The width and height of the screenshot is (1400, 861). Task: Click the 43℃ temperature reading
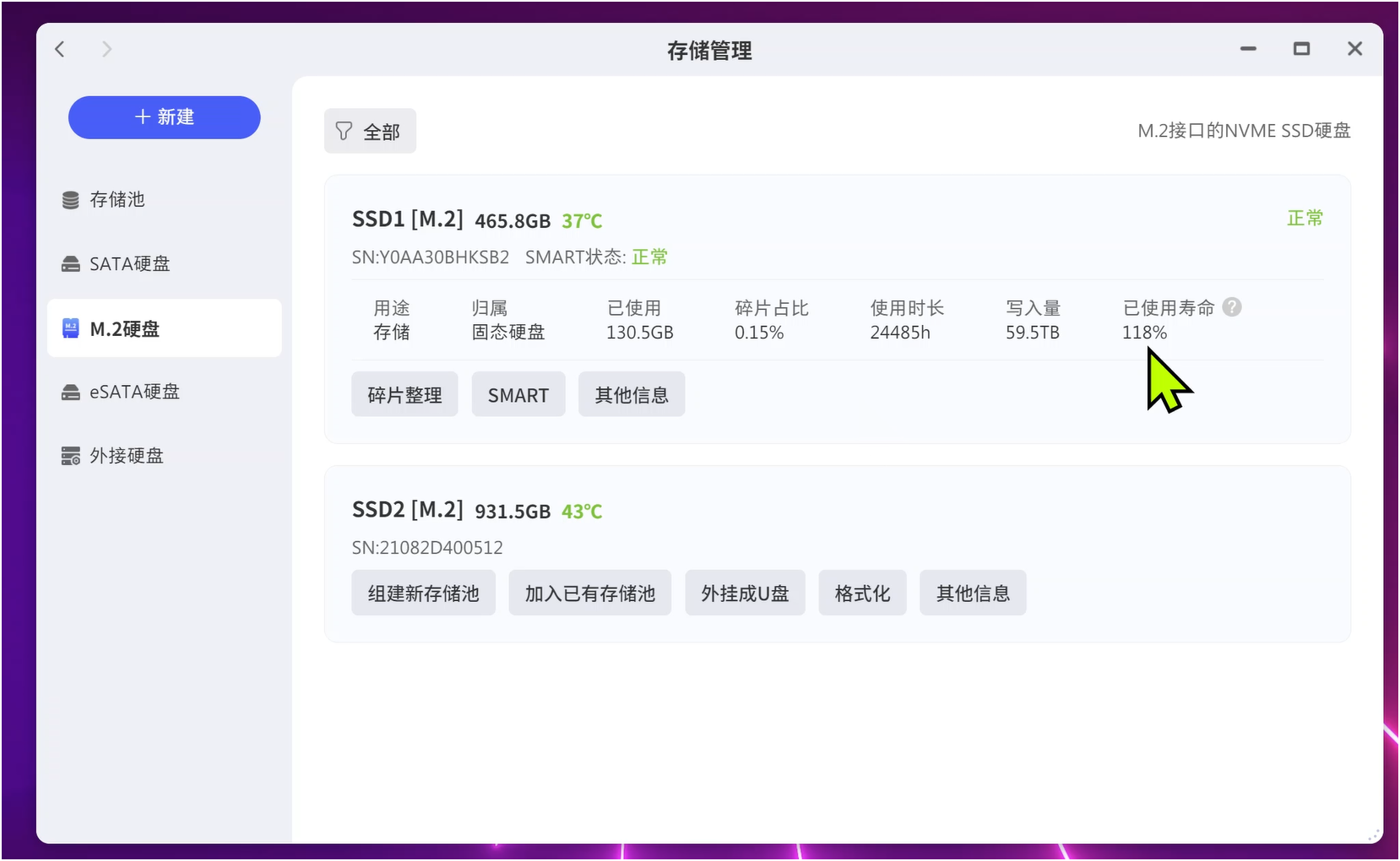pos(582,512)
